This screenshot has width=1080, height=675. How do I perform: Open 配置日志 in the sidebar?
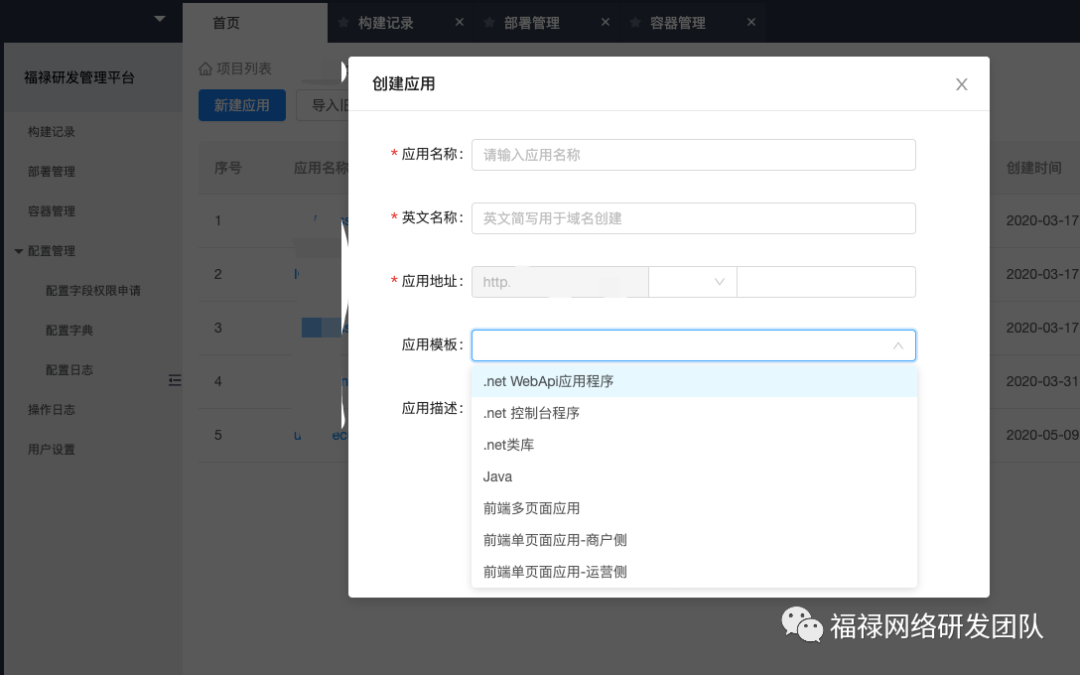coord(69,370)
